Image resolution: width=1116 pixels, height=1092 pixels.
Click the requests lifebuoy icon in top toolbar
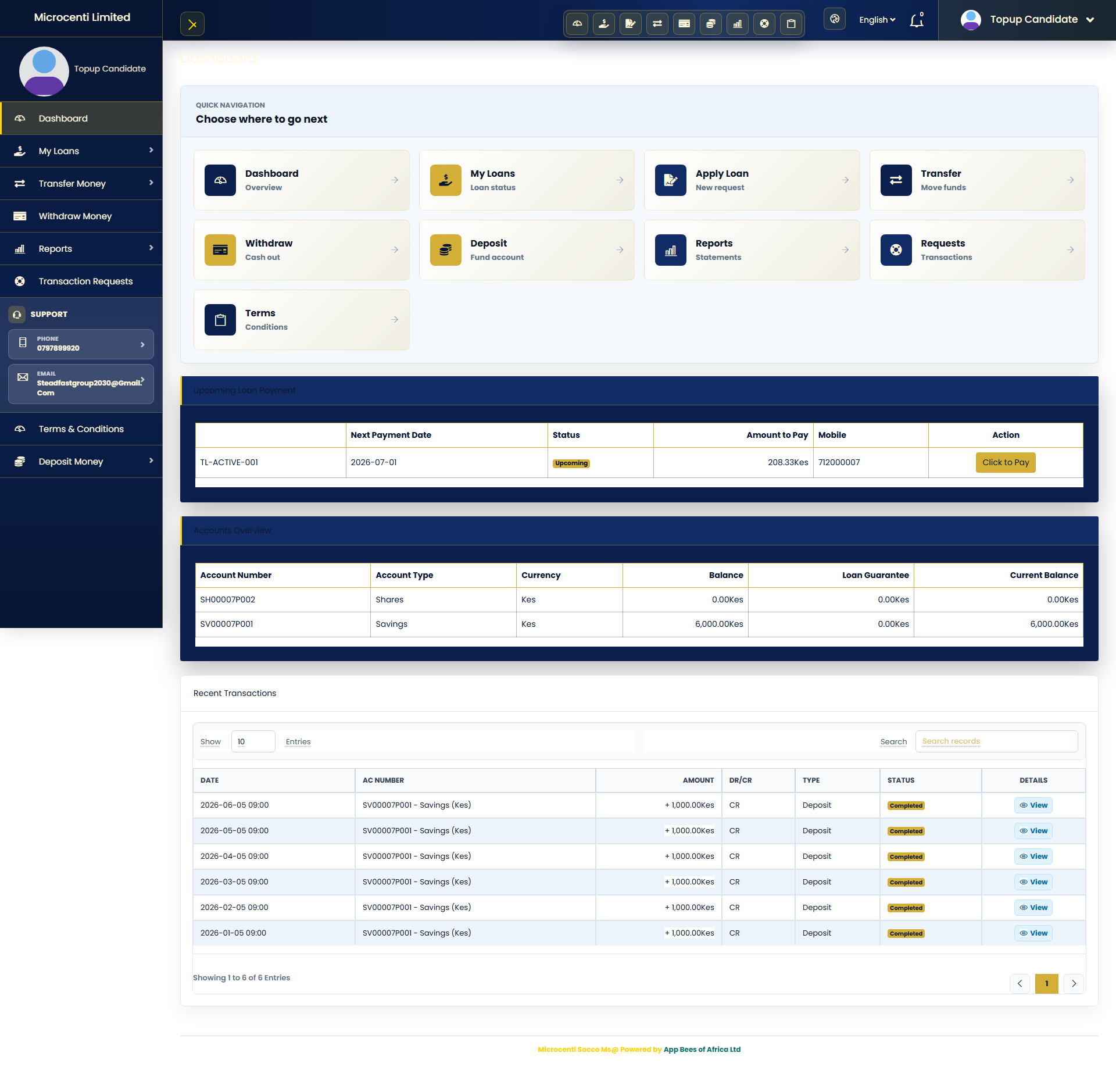point(764,24)
